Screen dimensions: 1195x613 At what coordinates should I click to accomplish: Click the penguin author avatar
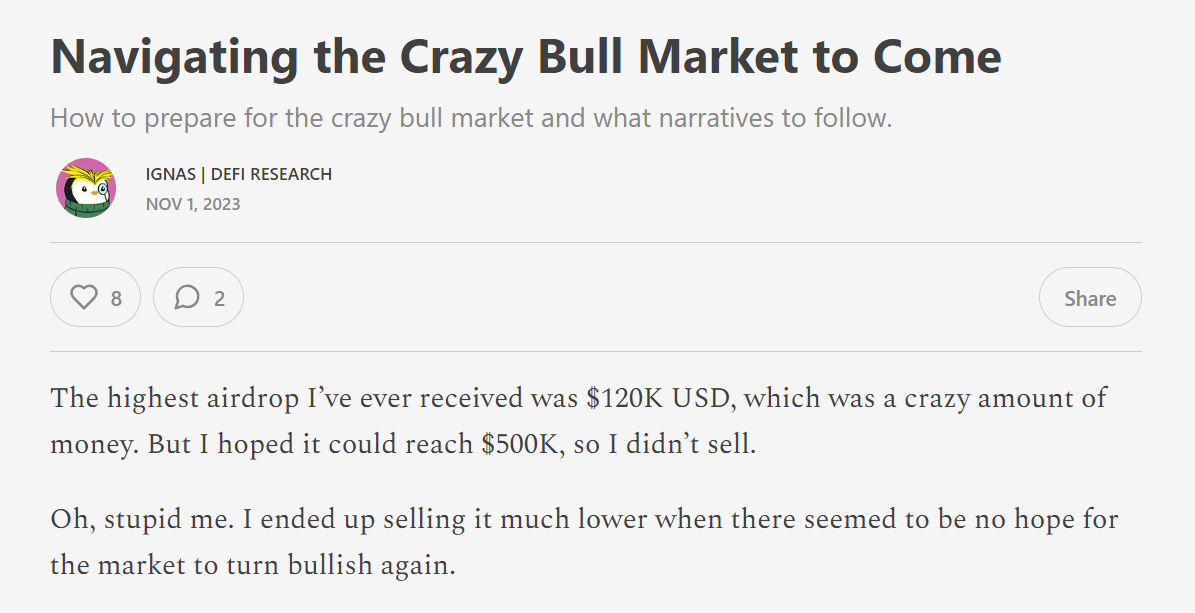click(x=86, y=188)
